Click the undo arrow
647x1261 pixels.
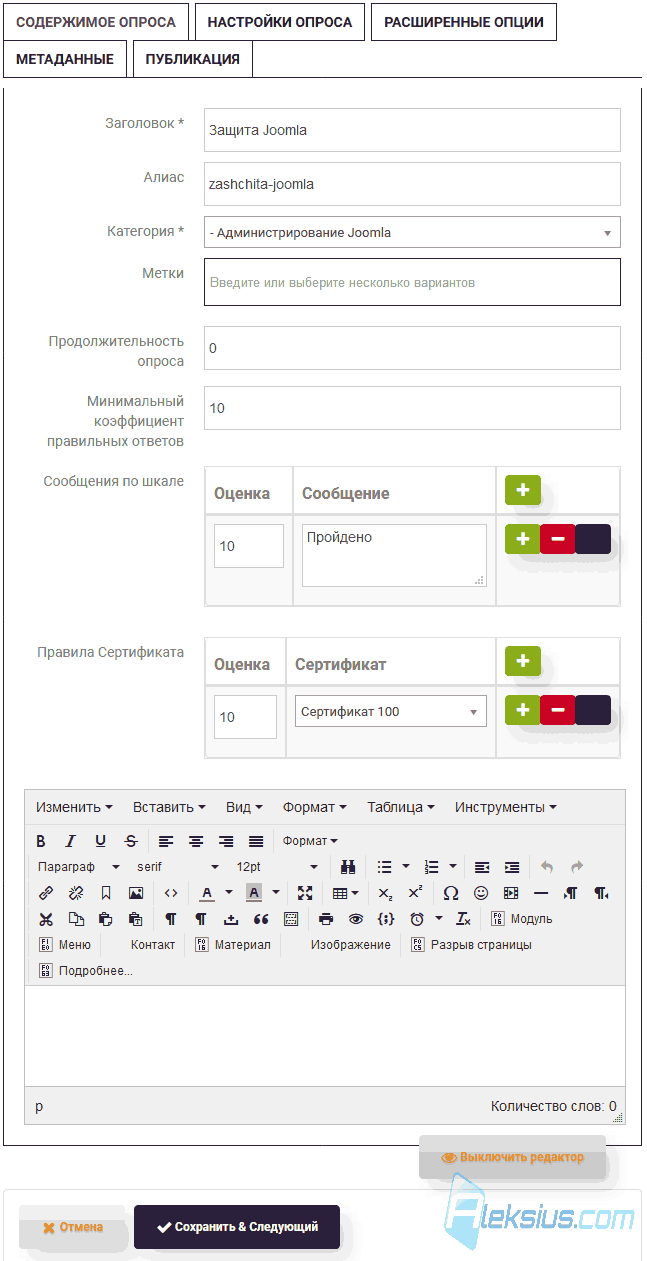pos(546,867)
